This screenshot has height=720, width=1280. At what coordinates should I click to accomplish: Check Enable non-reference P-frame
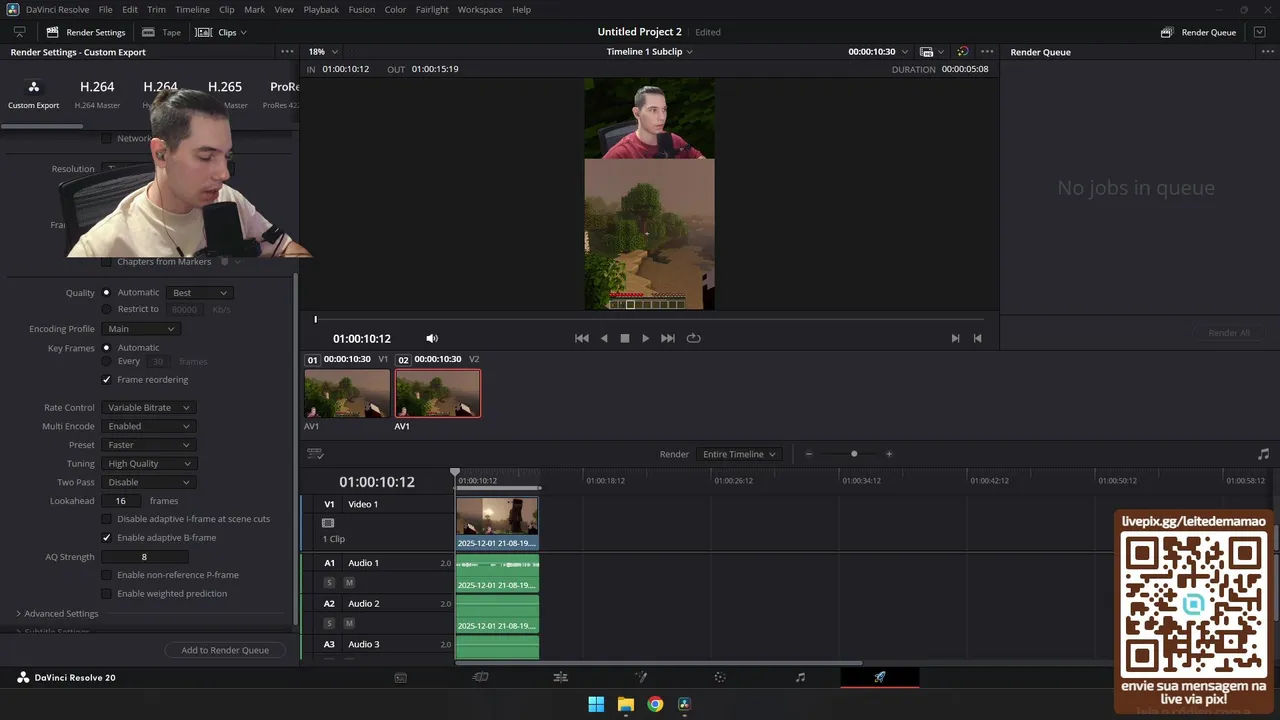106,575
